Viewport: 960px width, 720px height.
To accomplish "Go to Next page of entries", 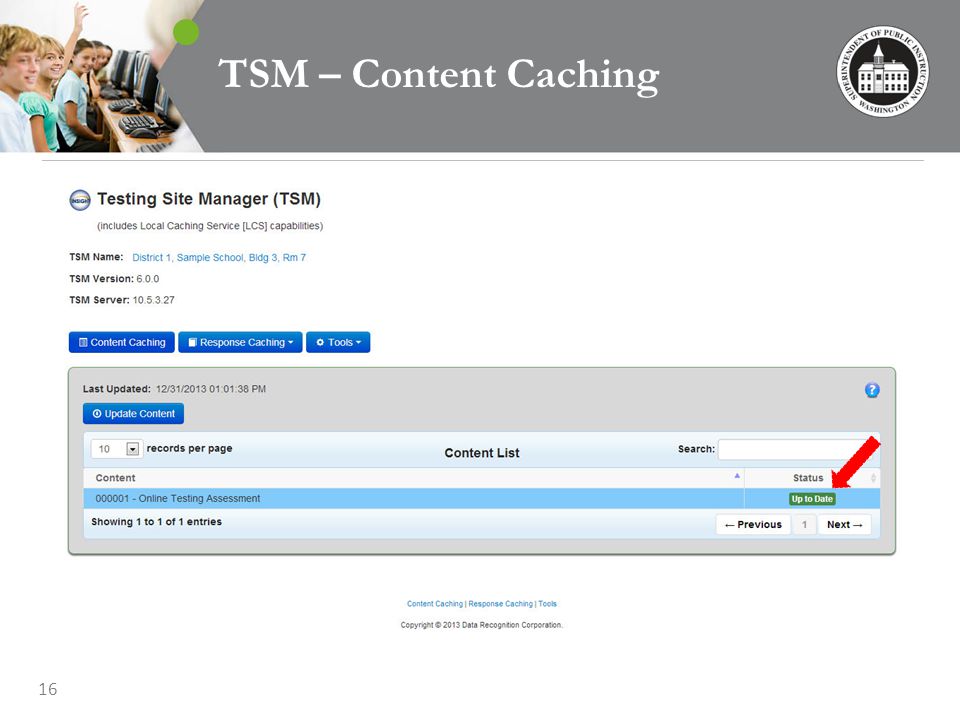I will click(844, 525).
